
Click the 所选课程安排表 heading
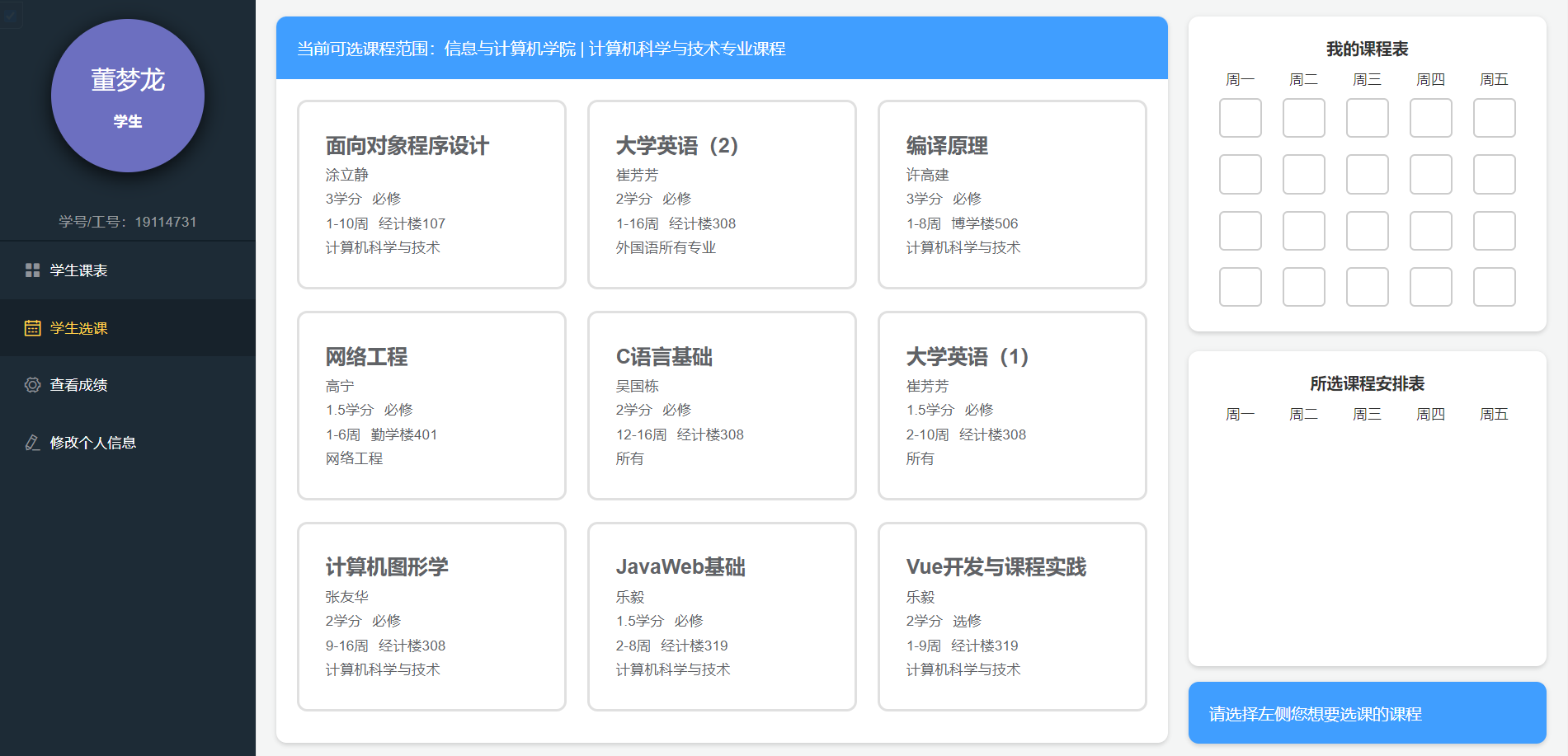(x=1367, y=384)
